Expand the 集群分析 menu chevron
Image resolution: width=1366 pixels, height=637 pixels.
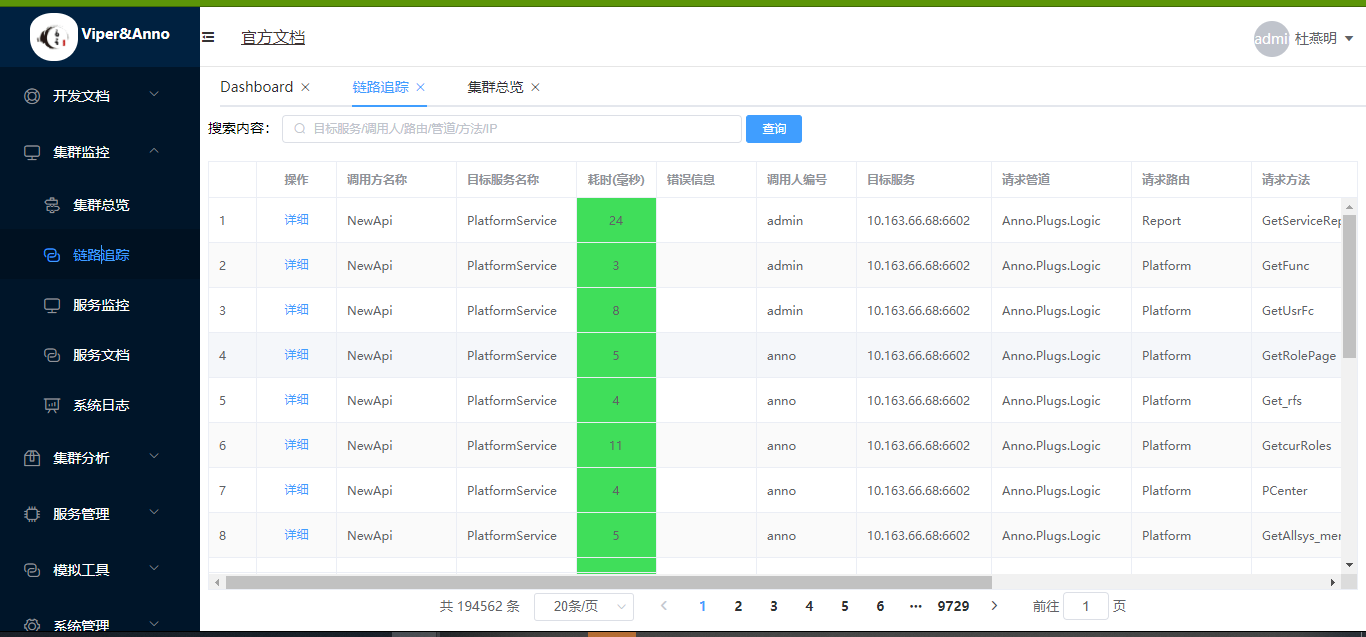(x=154, y=457)
